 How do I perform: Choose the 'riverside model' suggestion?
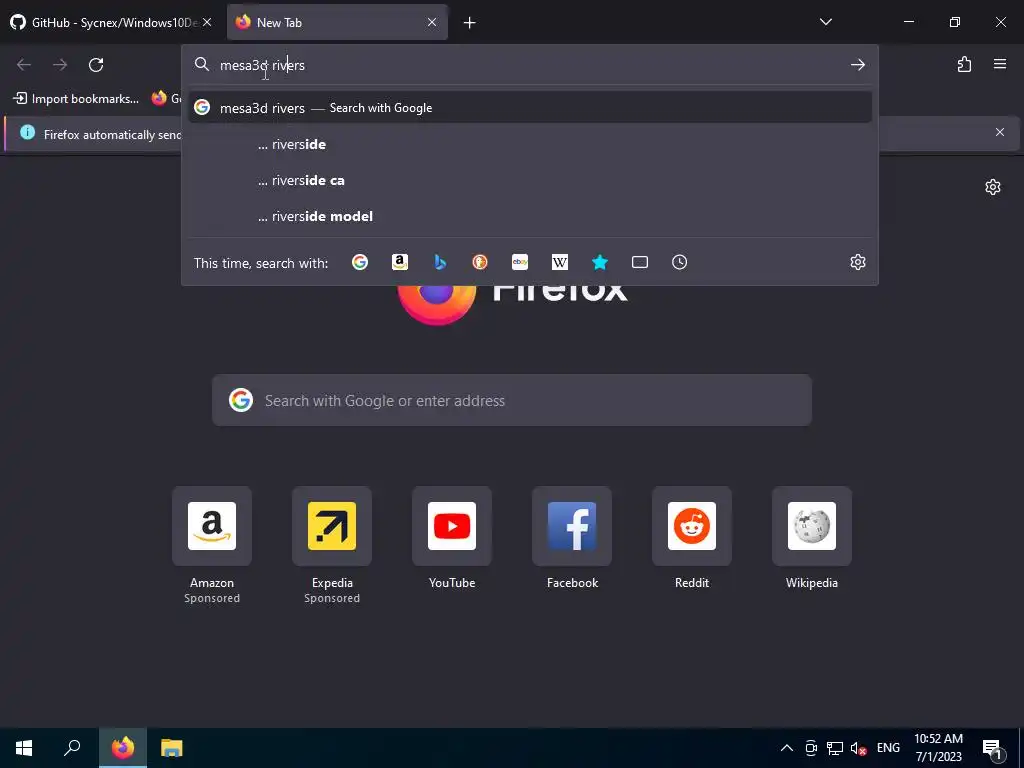point(530,216)
